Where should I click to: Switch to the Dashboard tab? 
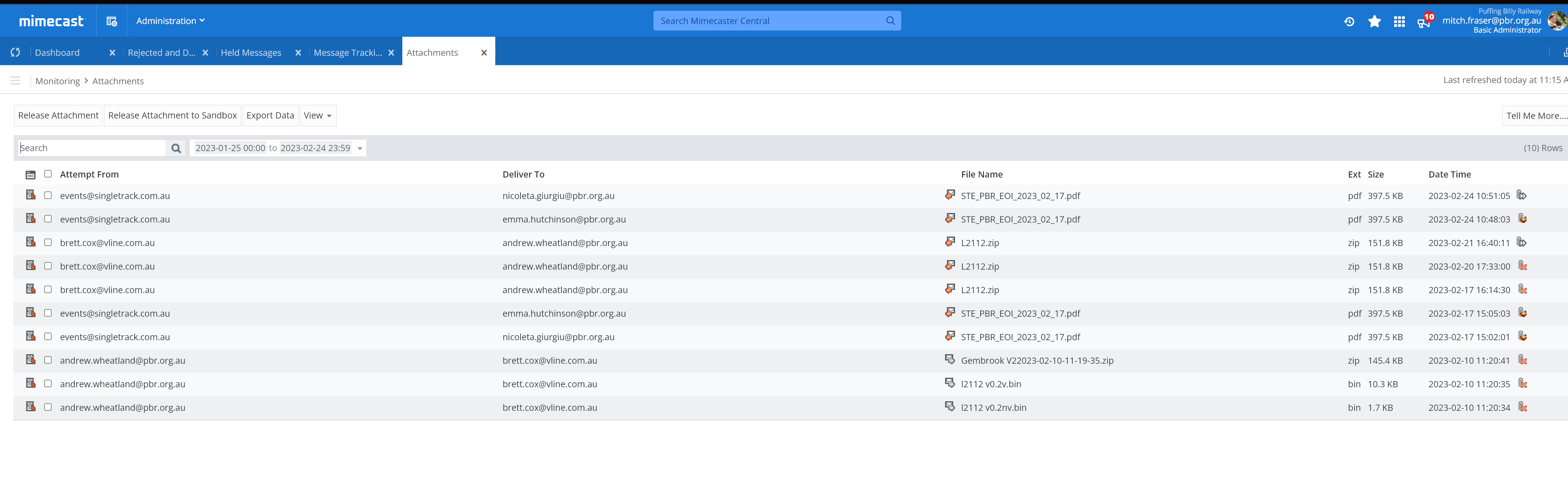(x=57, y=53)
